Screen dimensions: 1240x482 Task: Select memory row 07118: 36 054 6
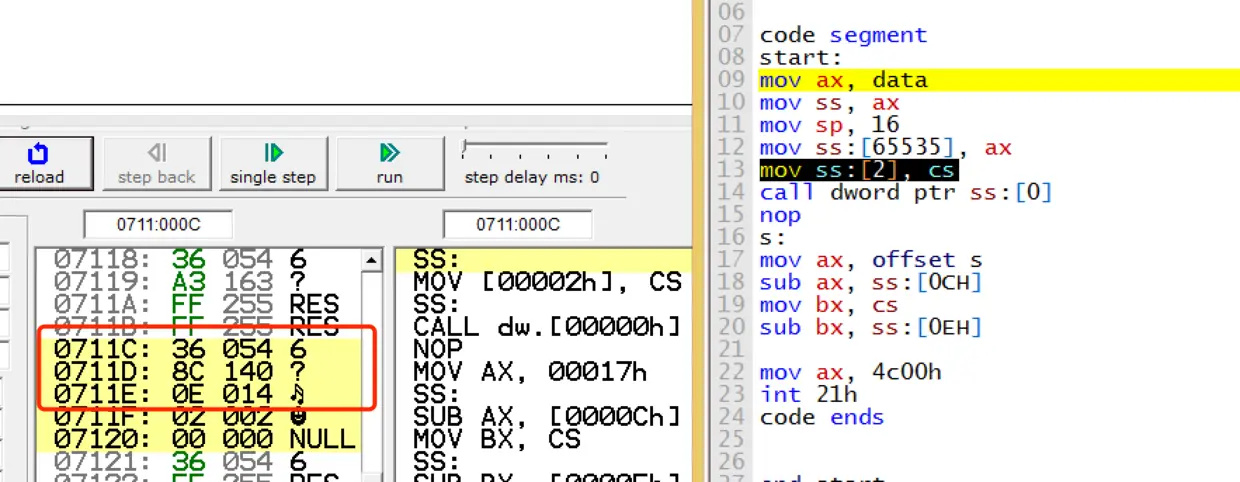point(197,260)
